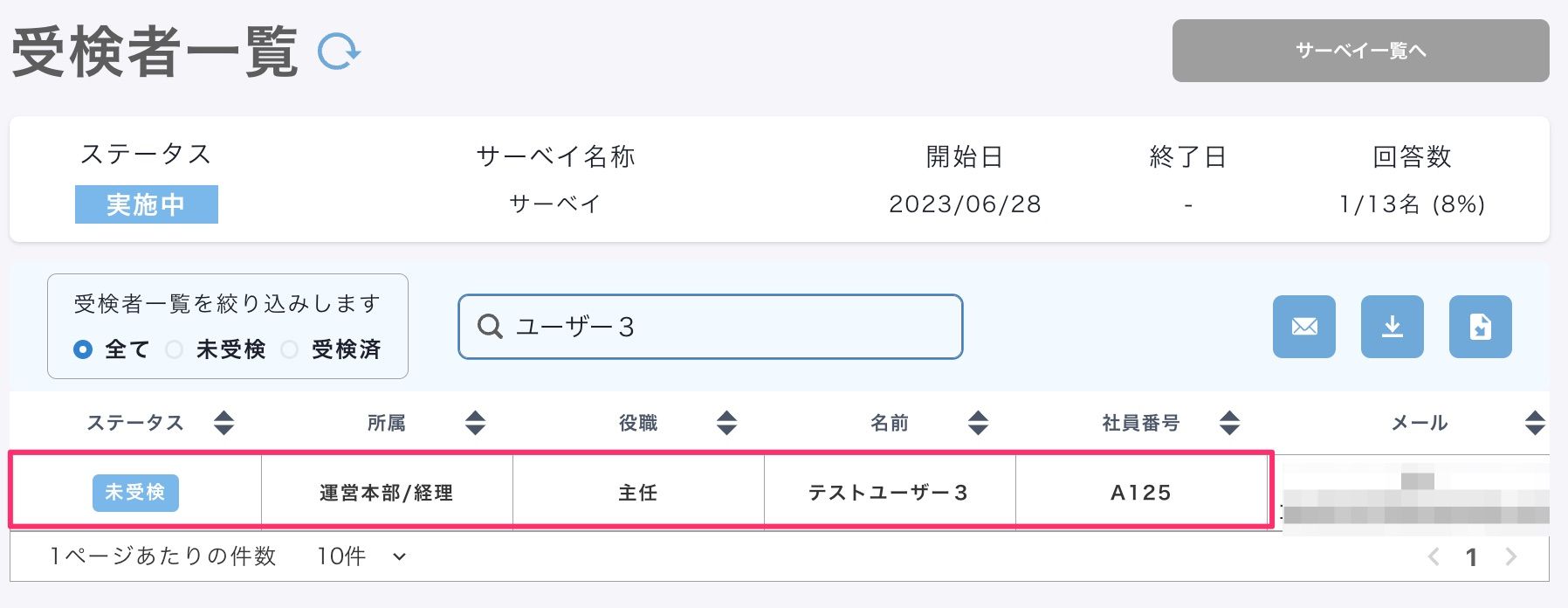Select the 未受検 radio button
Image resolution: width=1568 pixels, height=608 pixels.
(175, 349)
